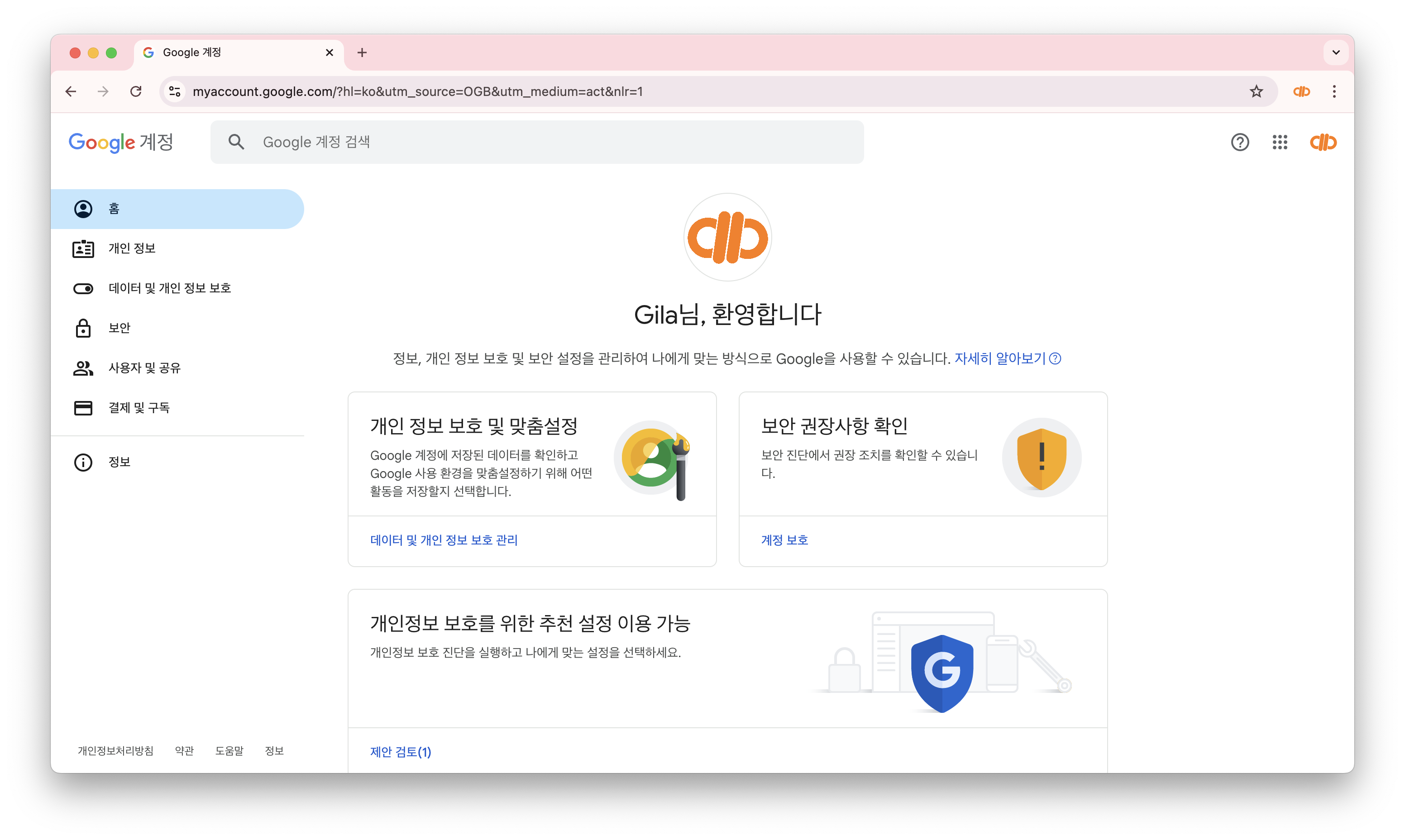Image resolution: width=1405 pixels, height=840 pixels.
Task: Open the 개인정보처리방침 footer link
Action: [x=115, y=750]
